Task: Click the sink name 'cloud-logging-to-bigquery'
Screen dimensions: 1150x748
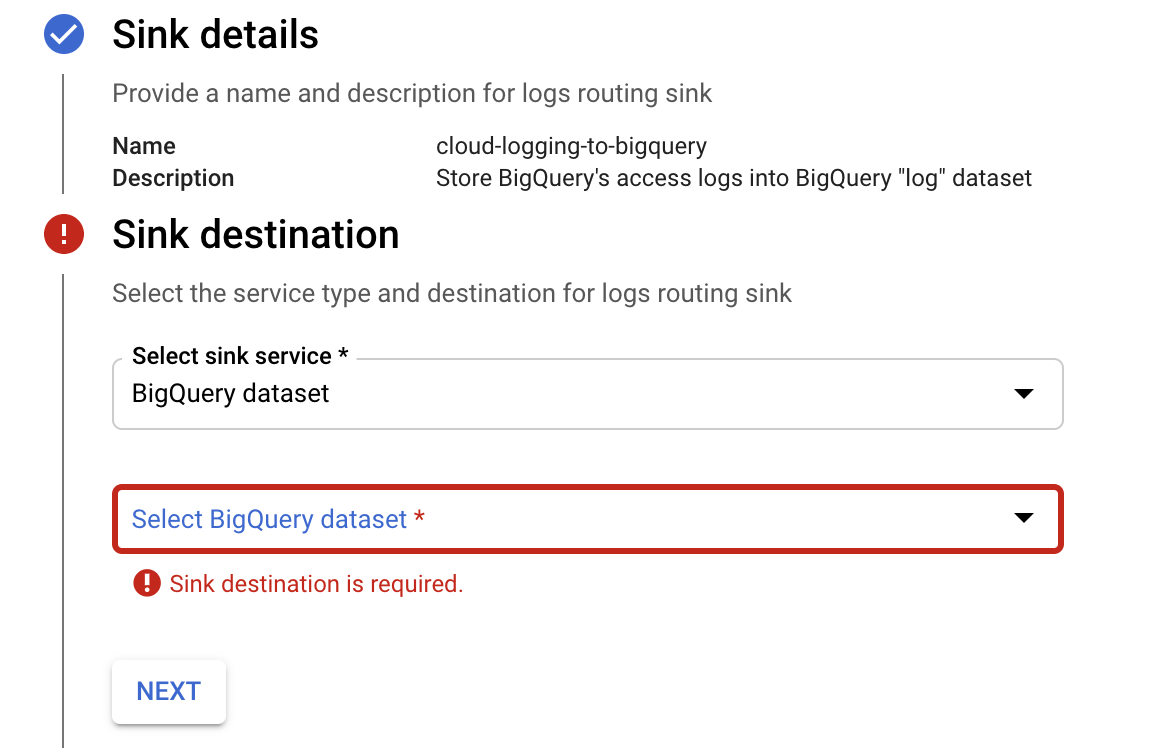Action: tap(571, 146)
